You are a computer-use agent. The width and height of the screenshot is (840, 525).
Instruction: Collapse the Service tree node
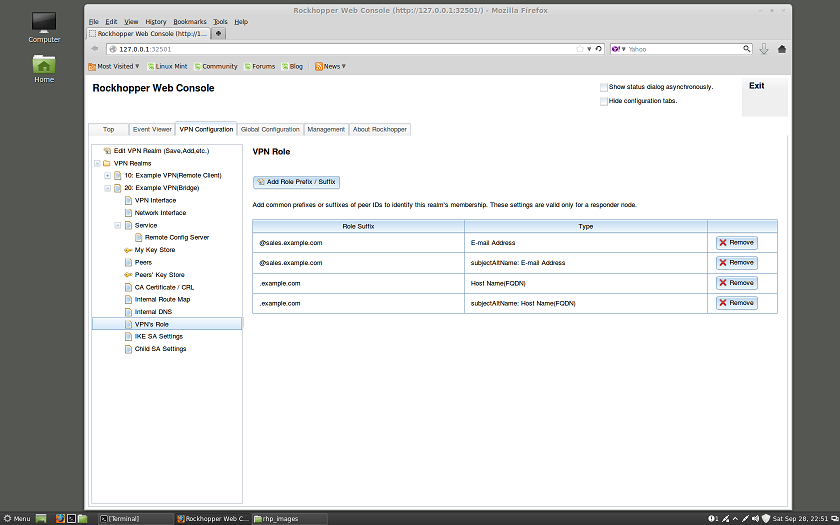click(x=117, y=225)
